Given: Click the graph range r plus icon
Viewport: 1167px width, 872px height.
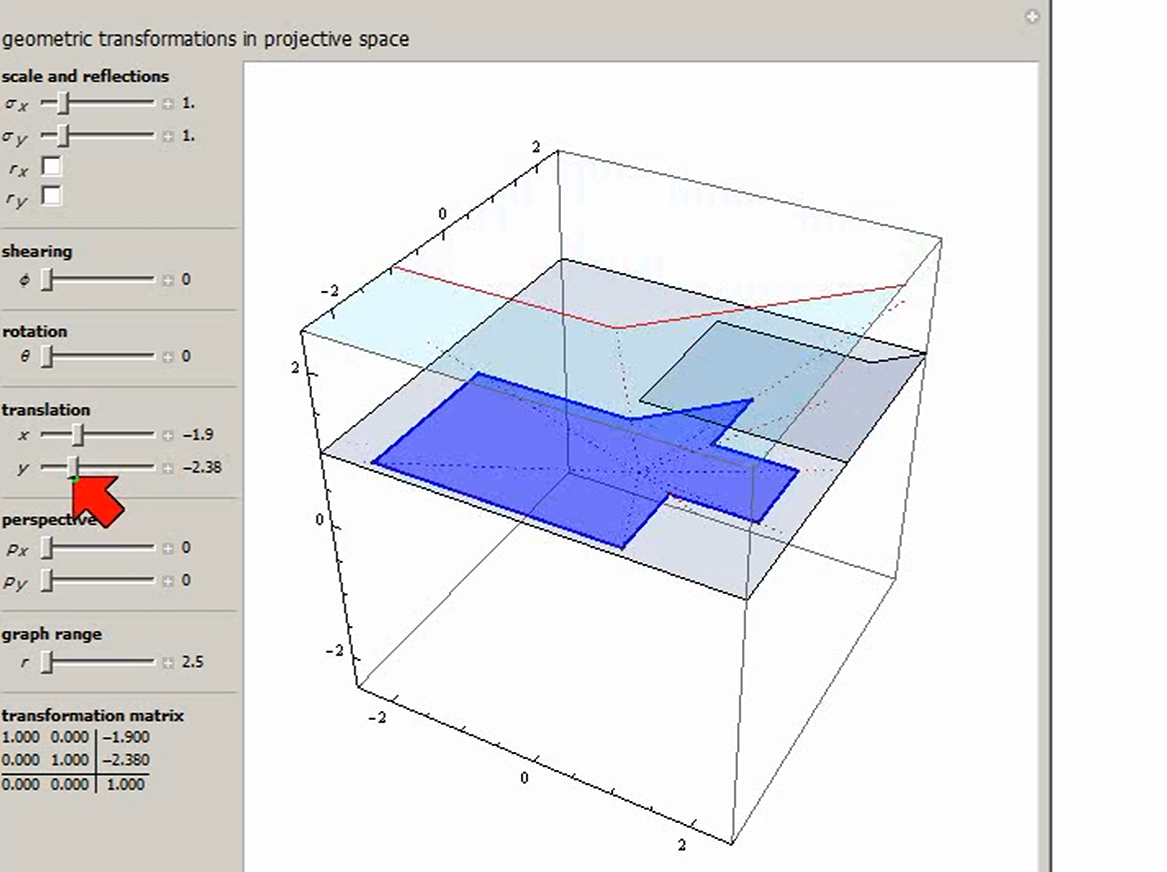Looking at the screenshot, I should tap(168, 662).
